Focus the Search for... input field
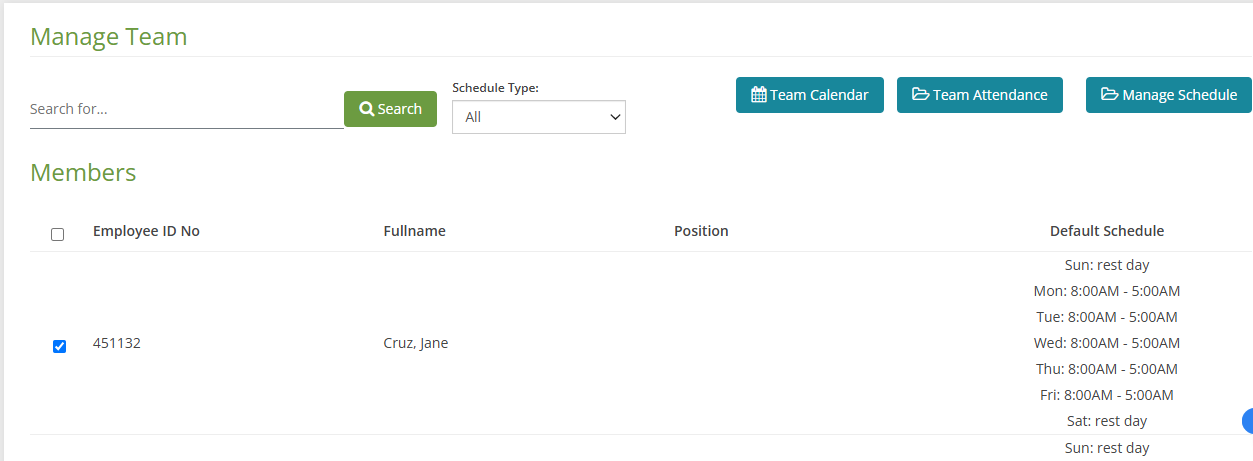This screenshot has width=1253, height=461. pyautogui.click(x=187, y=109)
